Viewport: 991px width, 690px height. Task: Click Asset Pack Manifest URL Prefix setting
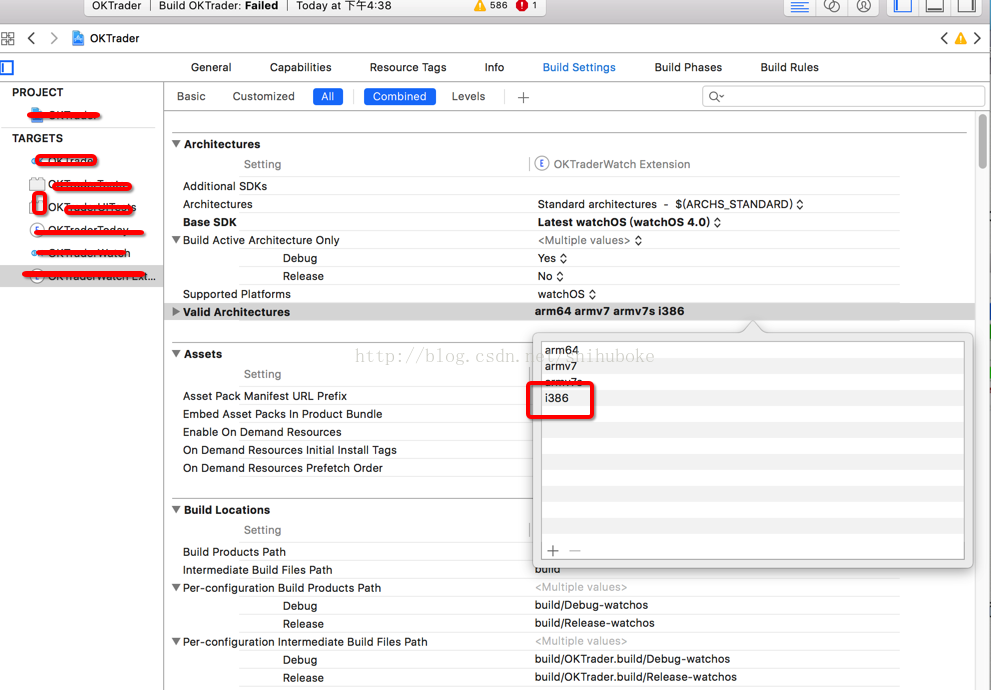coord(265,396)
